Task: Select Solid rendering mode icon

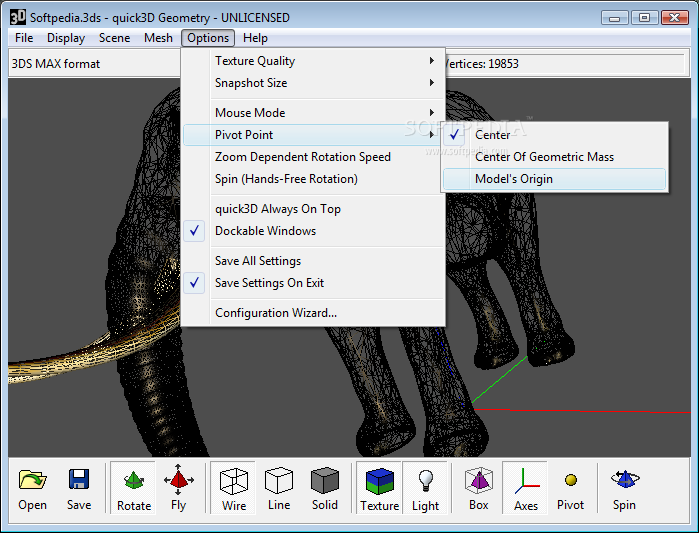Action: tap(325, 480)
